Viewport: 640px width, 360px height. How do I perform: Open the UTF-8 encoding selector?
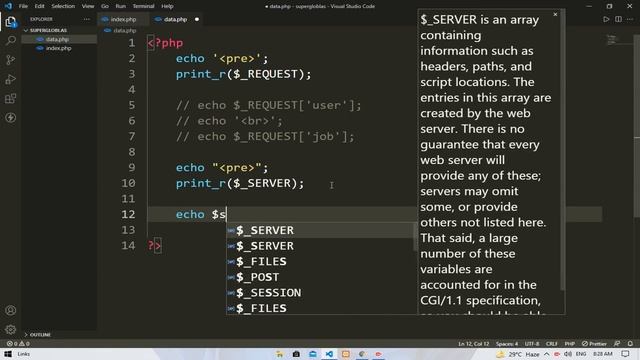[532, 344]
